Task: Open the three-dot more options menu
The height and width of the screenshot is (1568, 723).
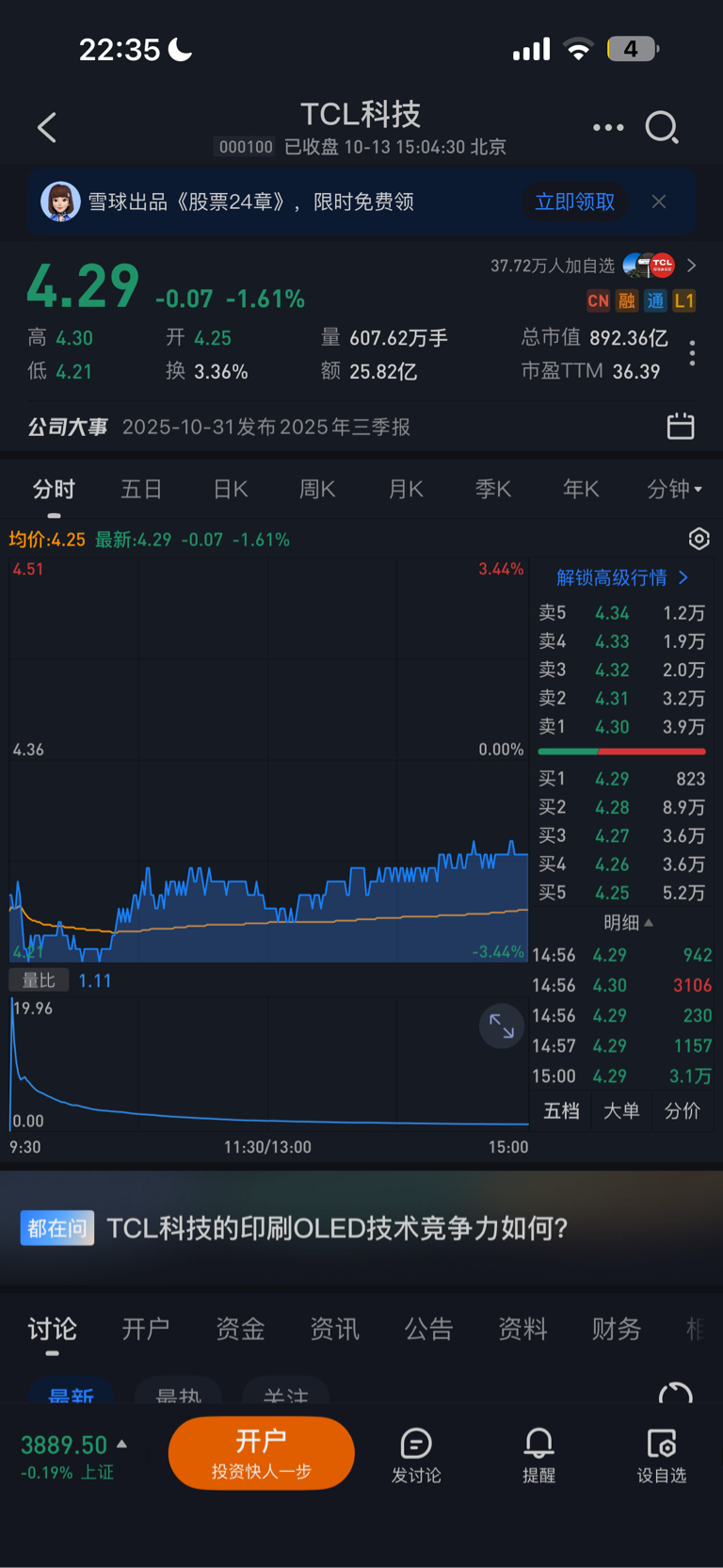Action: pyautogui.click(x=608, y=127)
